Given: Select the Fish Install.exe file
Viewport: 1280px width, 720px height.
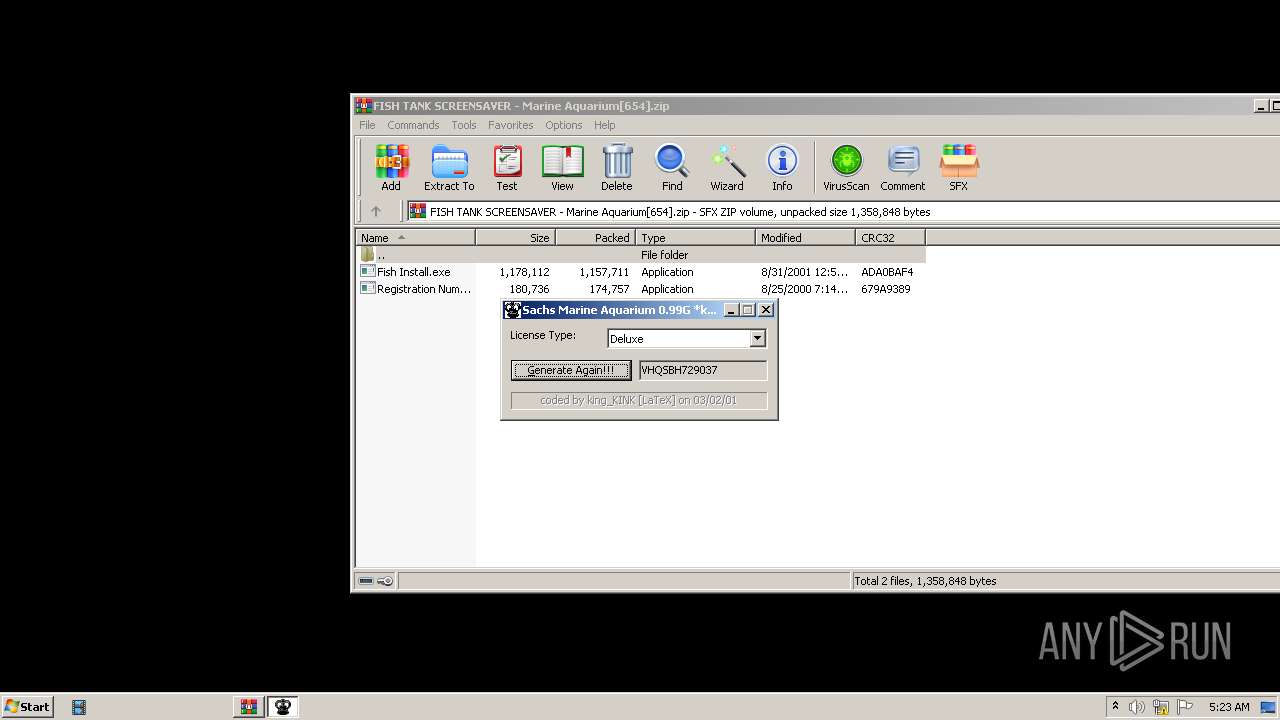Looking at the screenshot, I should [413, 272].
